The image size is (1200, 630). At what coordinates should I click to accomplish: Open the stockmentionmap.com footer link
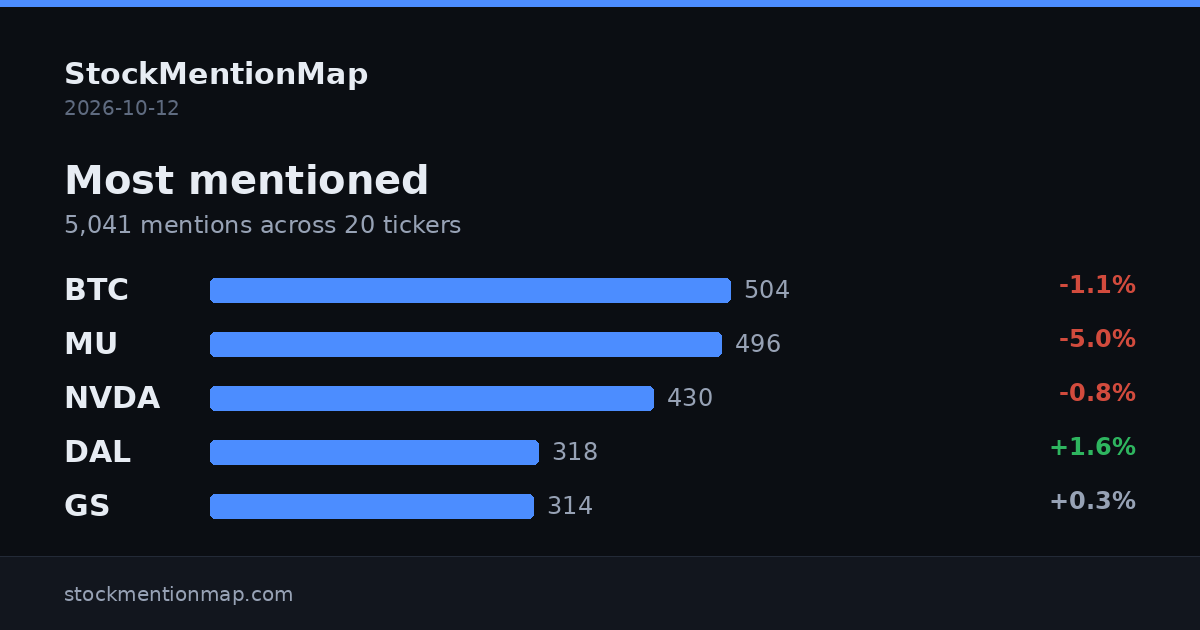pyautogui.click(x=179, y=594)
